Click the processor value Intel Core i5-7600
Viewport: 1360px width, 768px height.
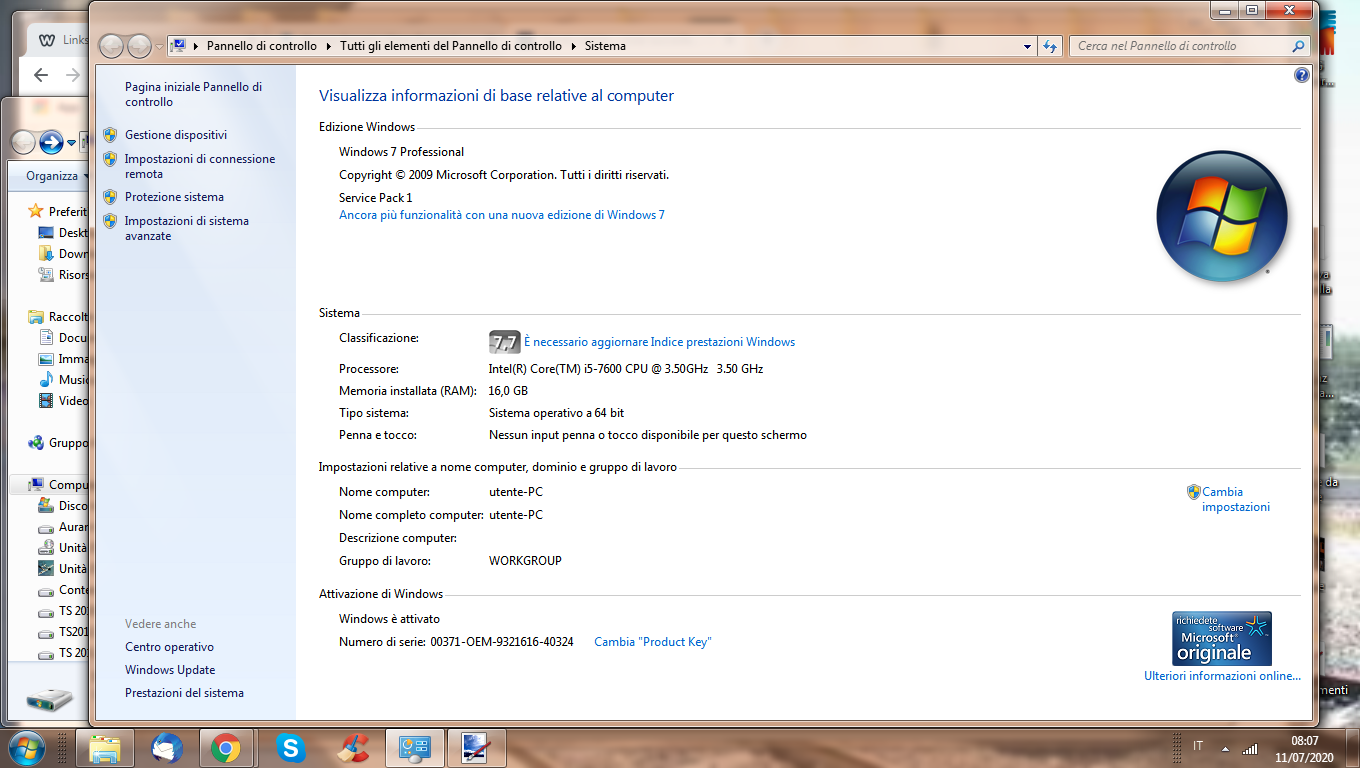pos(625,369)
